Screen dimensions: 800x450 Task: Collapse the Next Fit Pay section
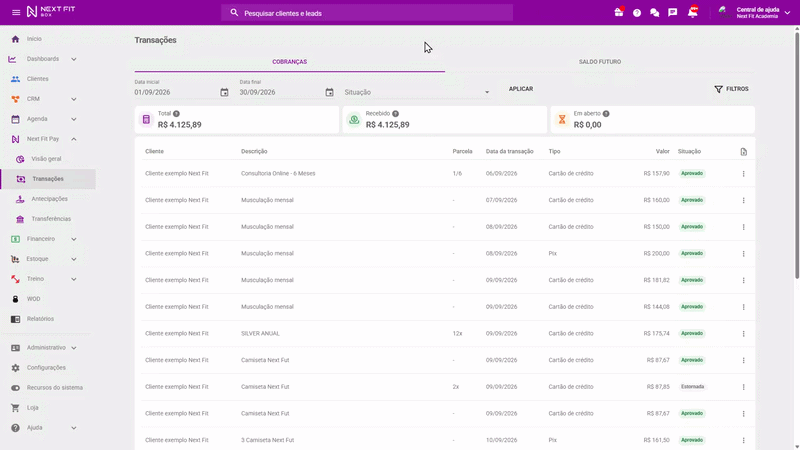[73, 139]
